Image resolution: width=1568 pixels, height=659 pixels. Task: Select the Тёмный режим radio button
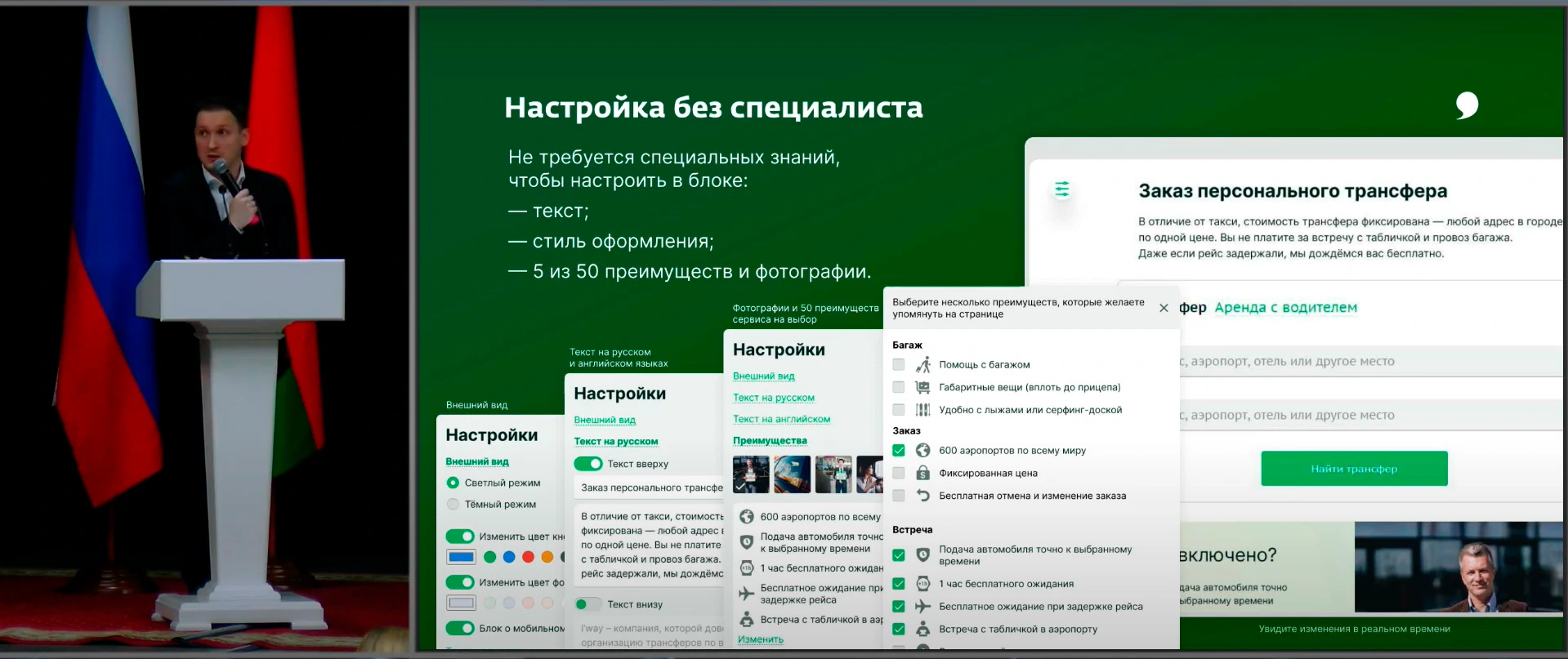pyautogui.click(x=453, y=505)
